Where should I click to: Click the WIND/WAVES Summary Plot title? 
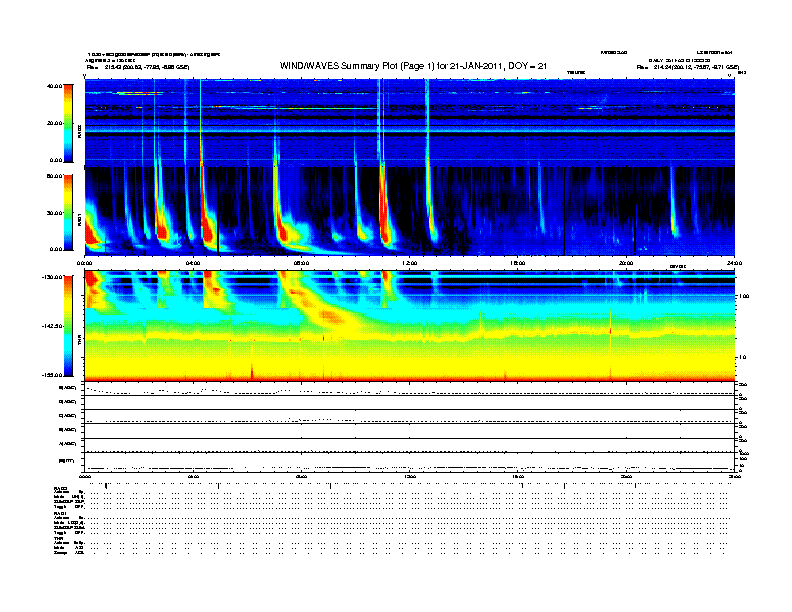click(413, 66)
